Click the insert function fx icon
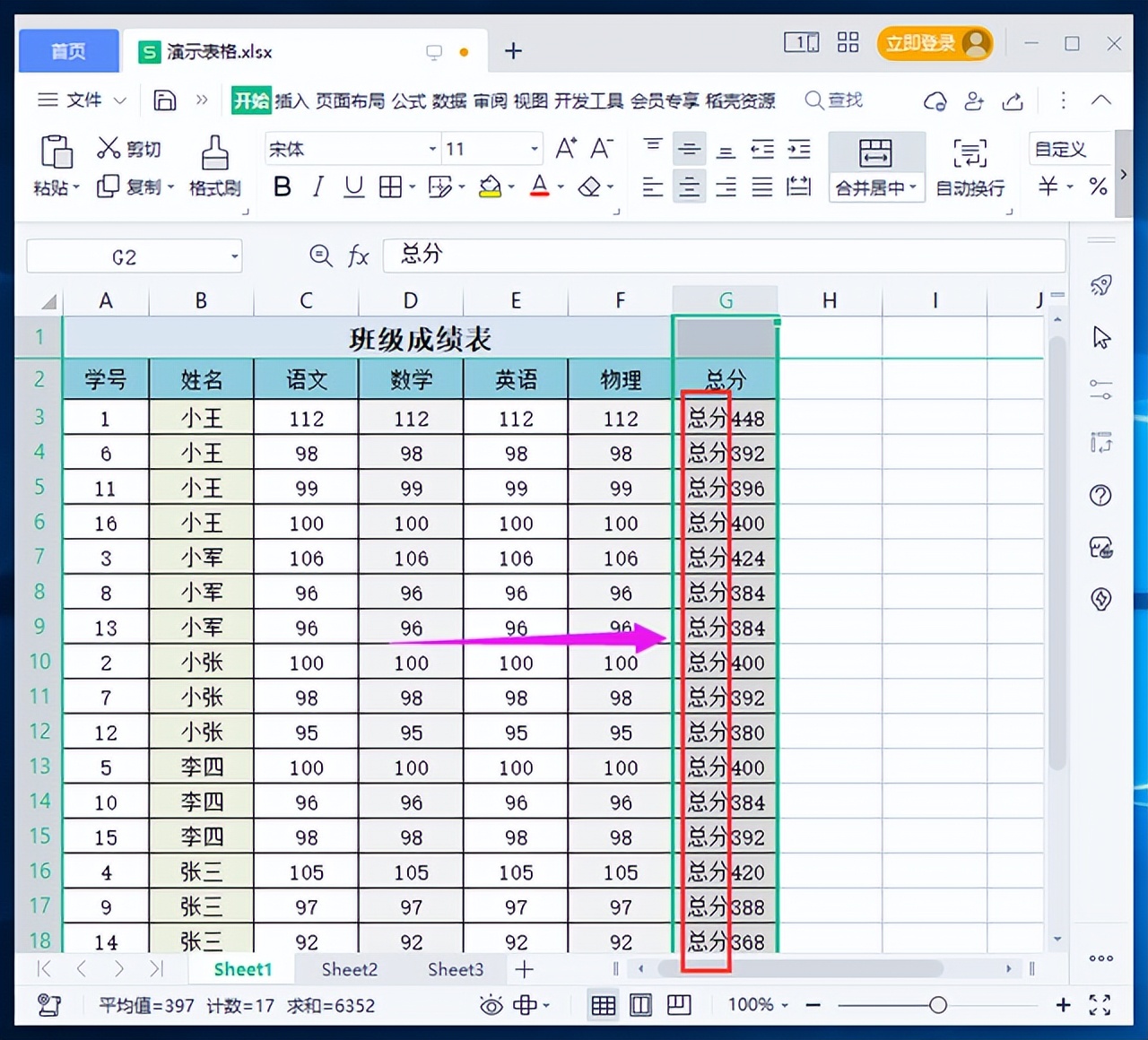Image resolution: width=1148 pixels, height=1040 pixels. coord(358,256)
